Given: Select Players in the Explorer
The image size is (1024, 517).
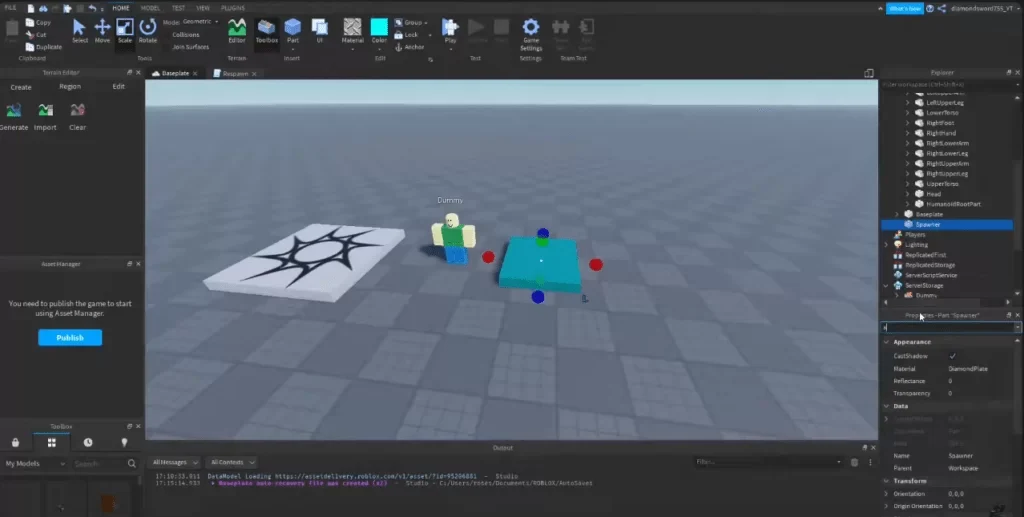Looking at the screenshot, I should coord(915,234).
